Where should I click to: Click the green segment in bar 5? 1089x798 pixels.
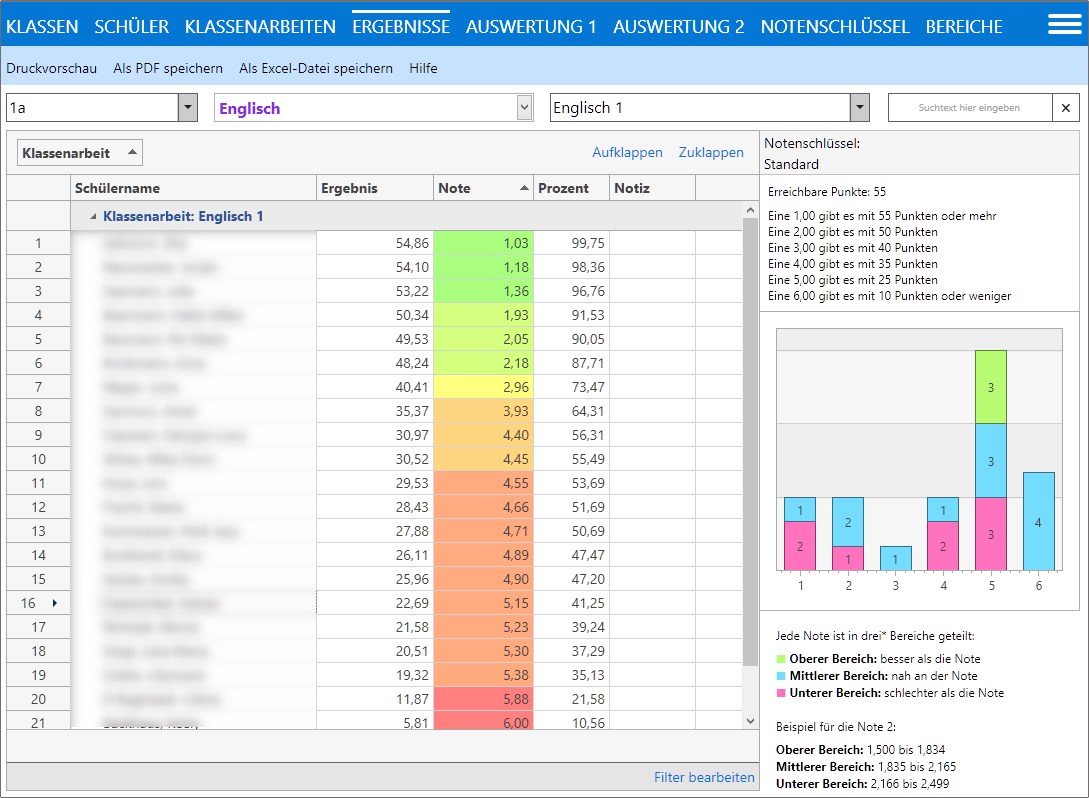(x=990, y=386)
